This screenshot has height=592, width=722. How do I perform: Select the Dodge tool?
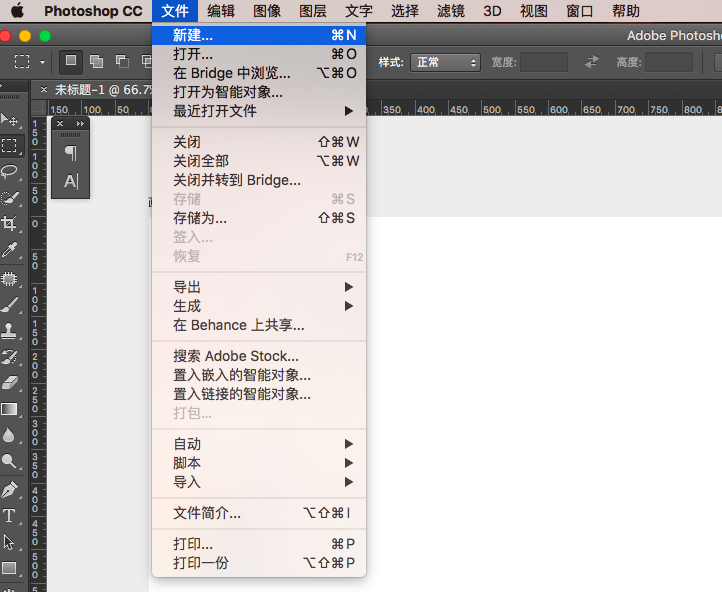click(x=9, y=461)
